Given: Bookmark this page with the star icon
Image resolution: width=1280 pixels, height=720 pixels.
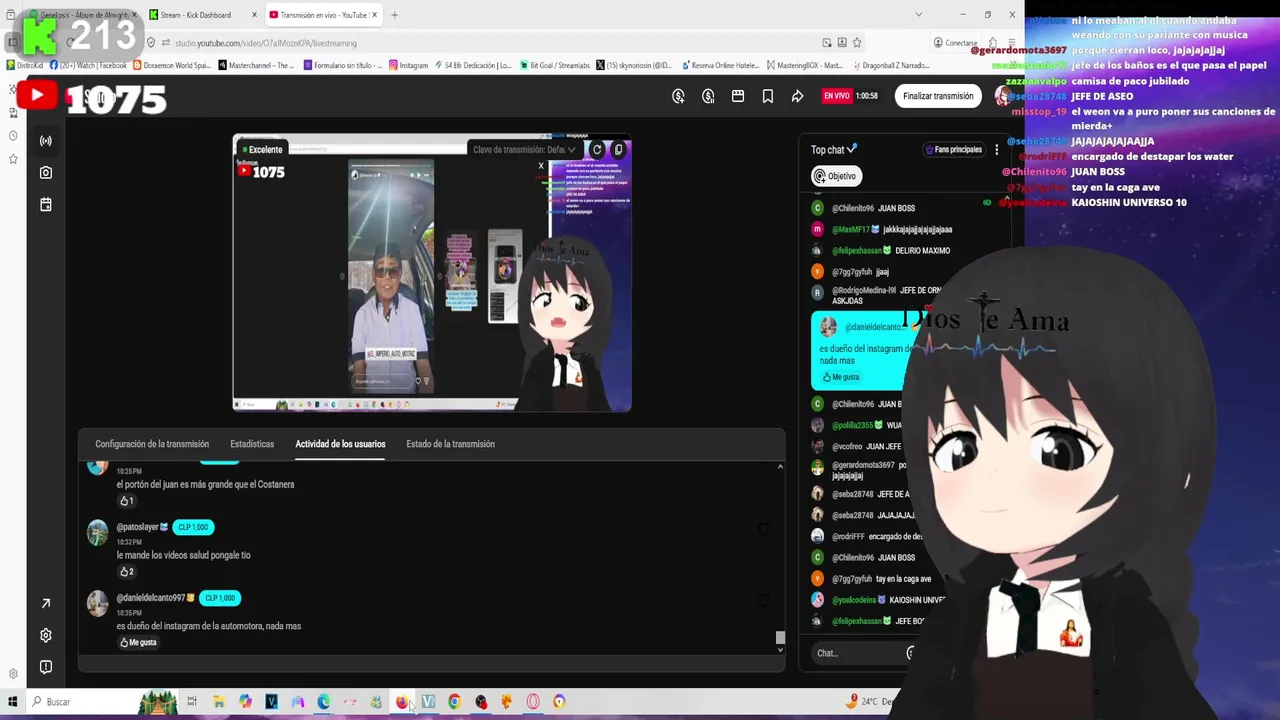Looking at the screenshot, I should pos(857,43).
